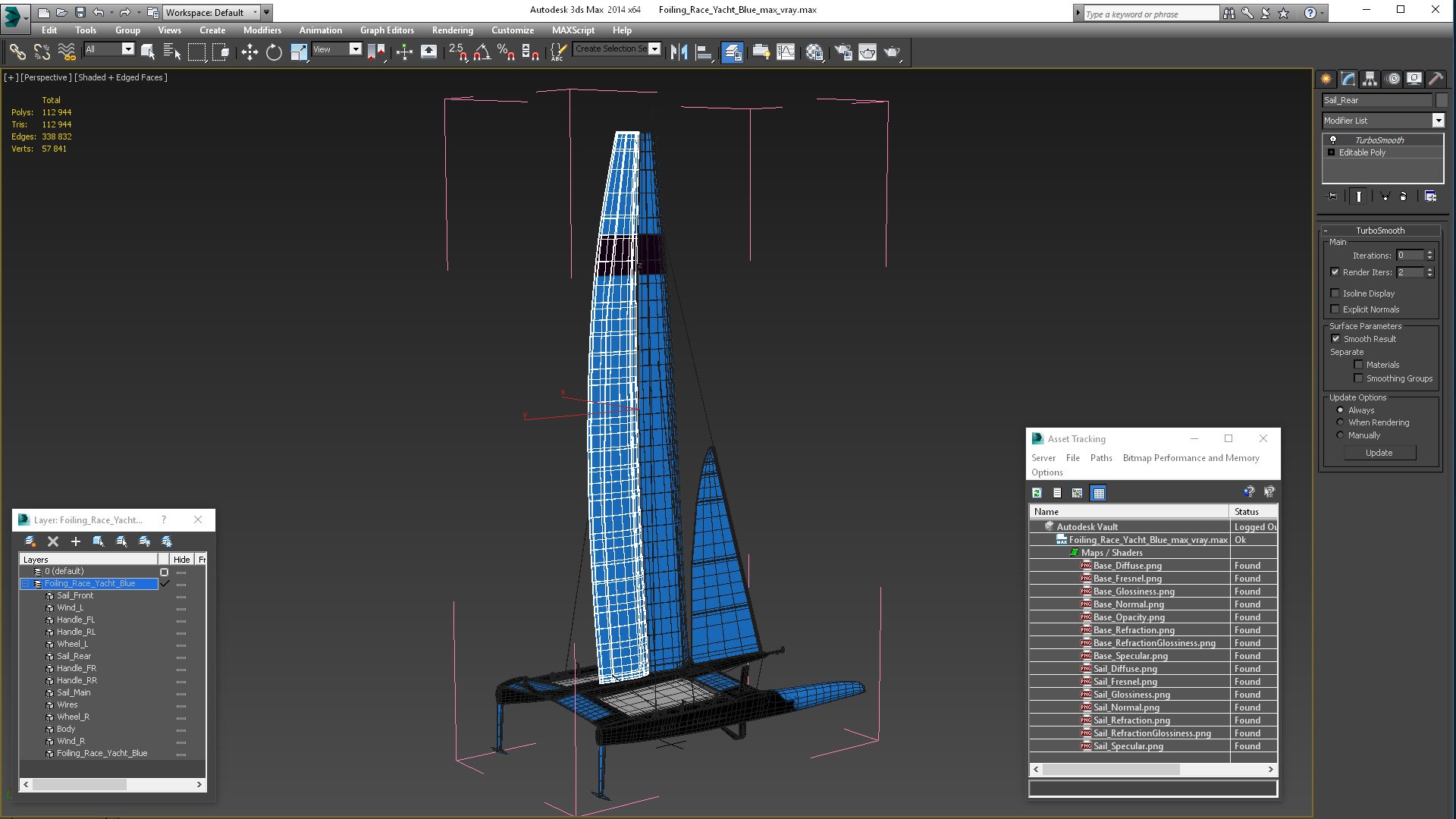Click the Update button
The image size is (1456, 819).
tap(1379, 453)
